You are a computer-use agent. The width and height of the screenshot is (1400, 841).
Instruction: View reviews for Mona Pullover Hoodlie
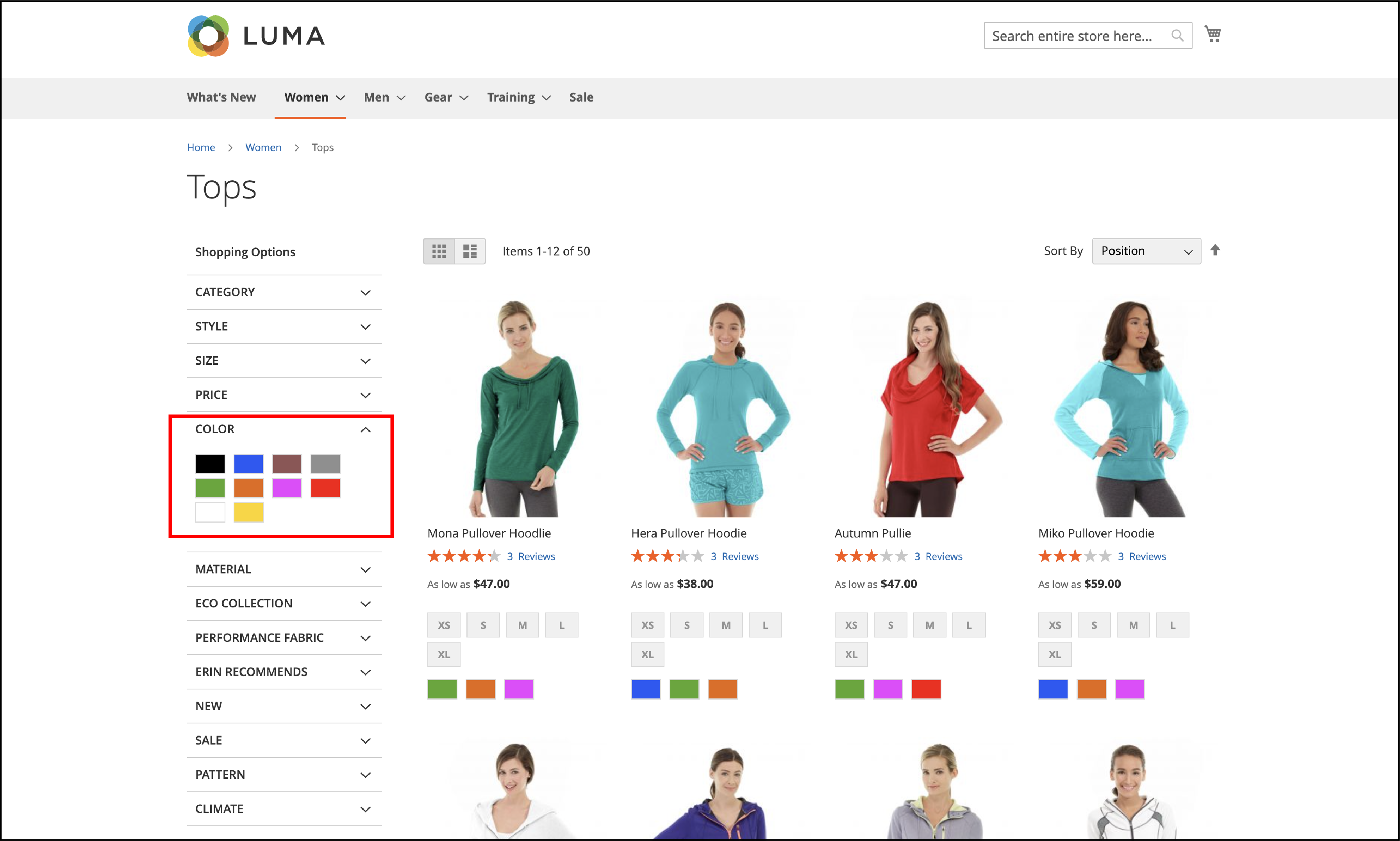531,557
